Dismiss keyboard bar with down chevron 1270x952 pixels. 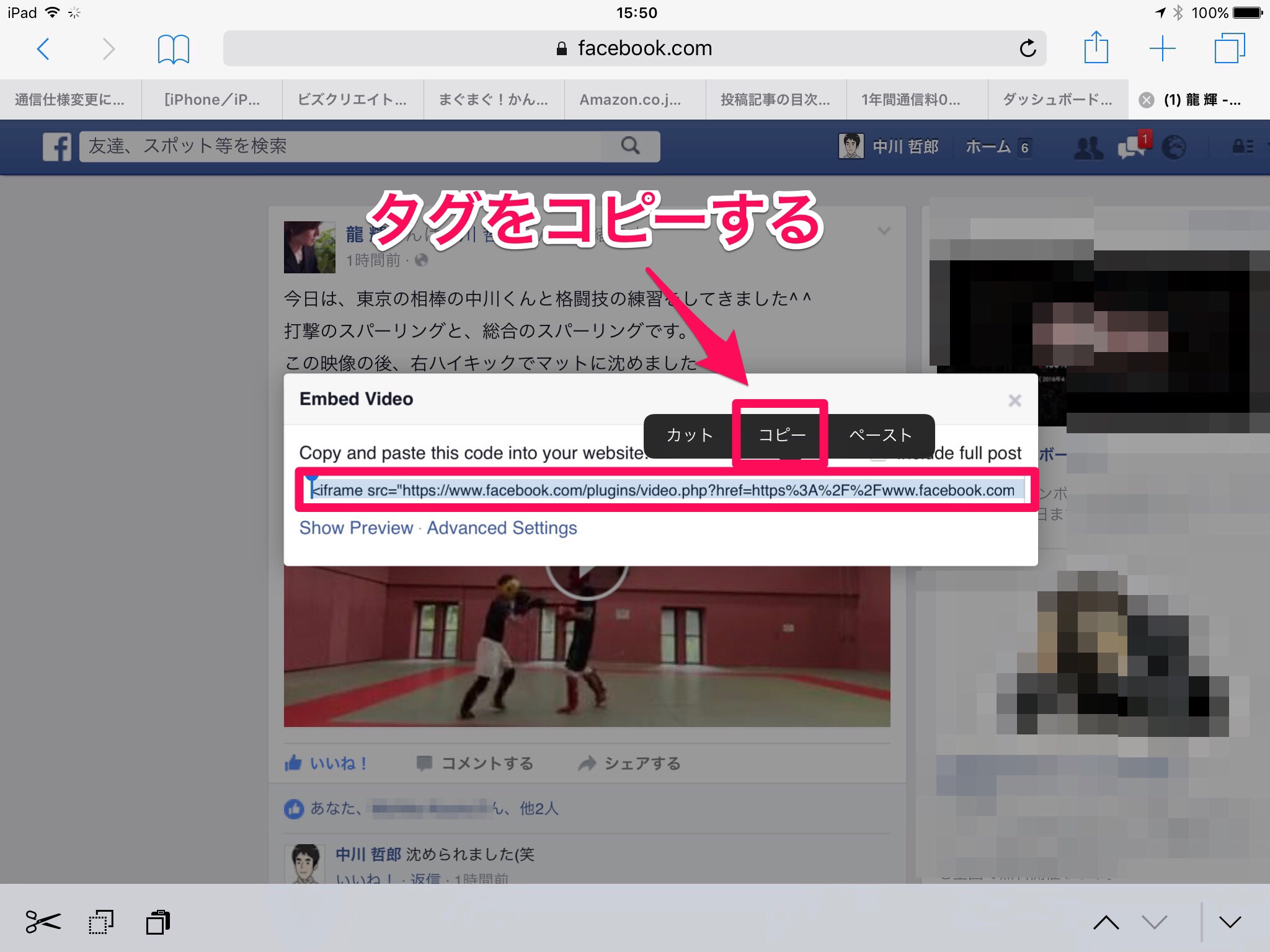coord(1230,922)
